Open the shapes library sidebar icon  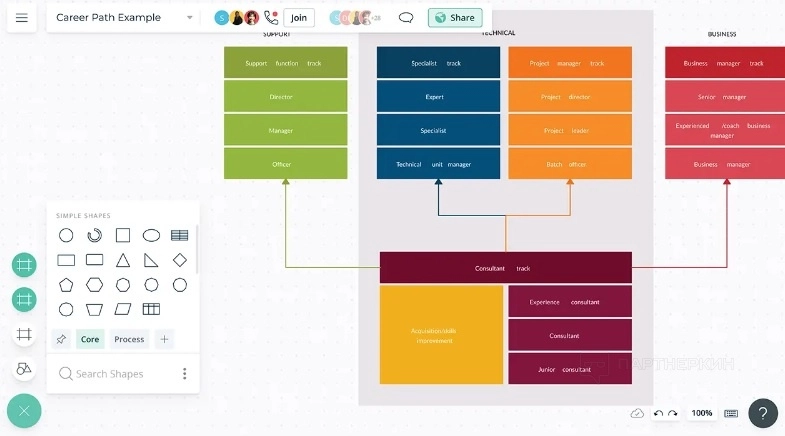[x=24, y=369]
